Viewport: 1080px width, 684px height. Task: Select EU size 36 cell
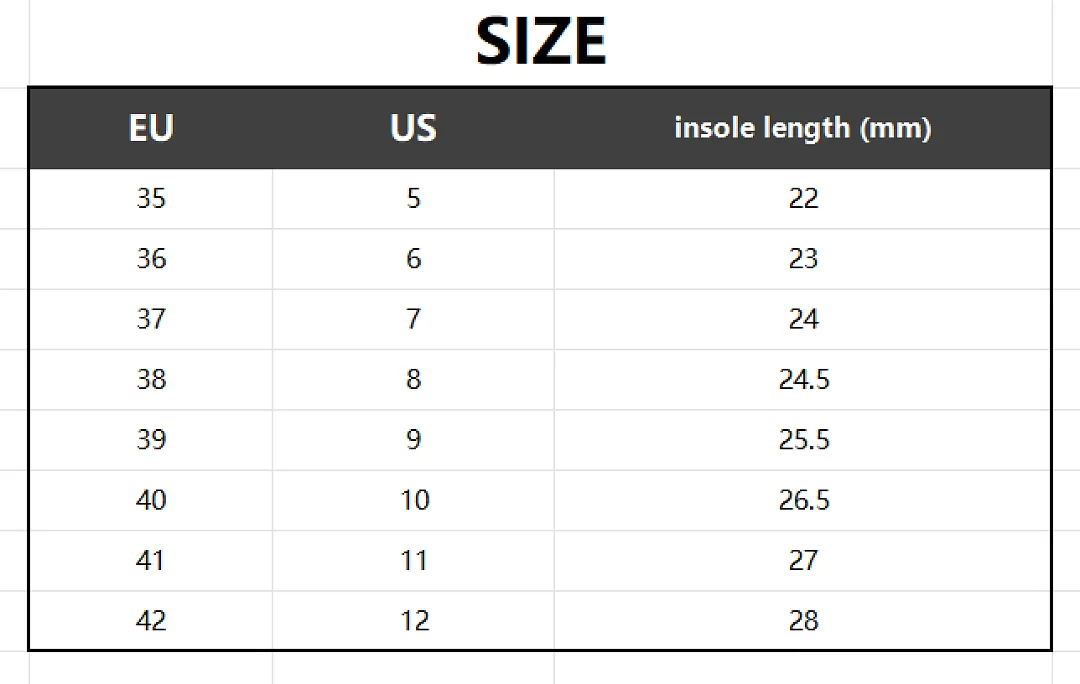[151, 259]
